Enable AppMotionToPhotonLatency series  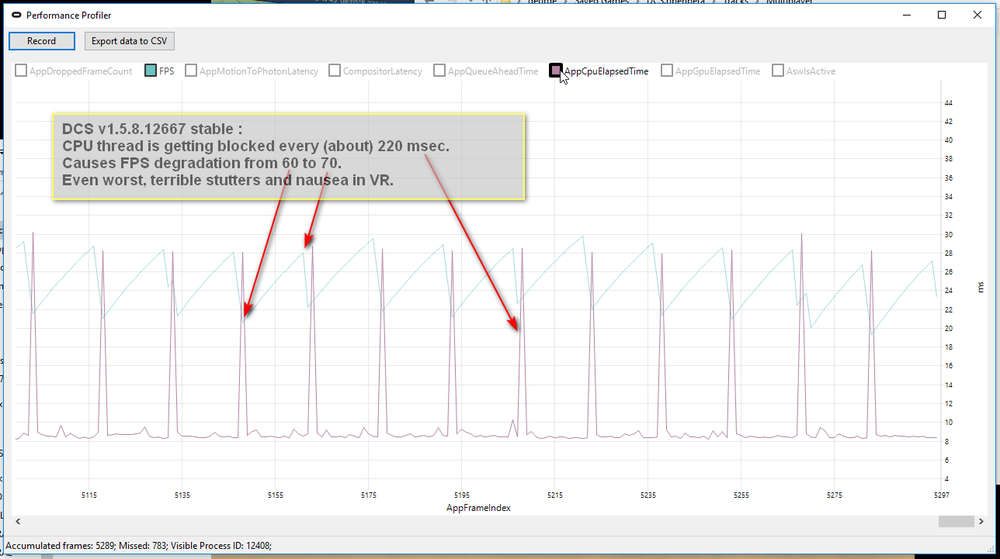click(191, 70)
